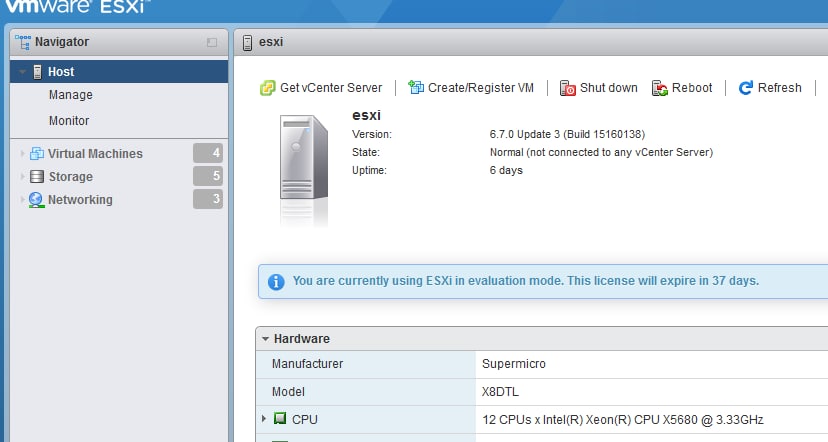Screen dimensions: 828x442
Task: Click the State: label
Action: click(366, 152)
